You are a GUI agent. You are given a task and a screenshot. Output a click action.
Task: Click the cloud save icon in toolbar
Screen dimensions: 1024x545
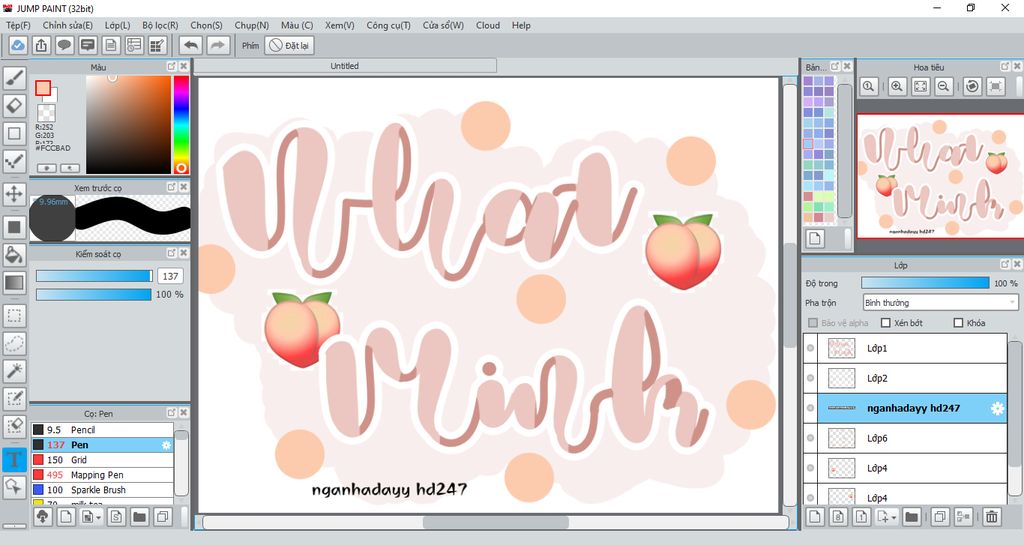[18, 46]
